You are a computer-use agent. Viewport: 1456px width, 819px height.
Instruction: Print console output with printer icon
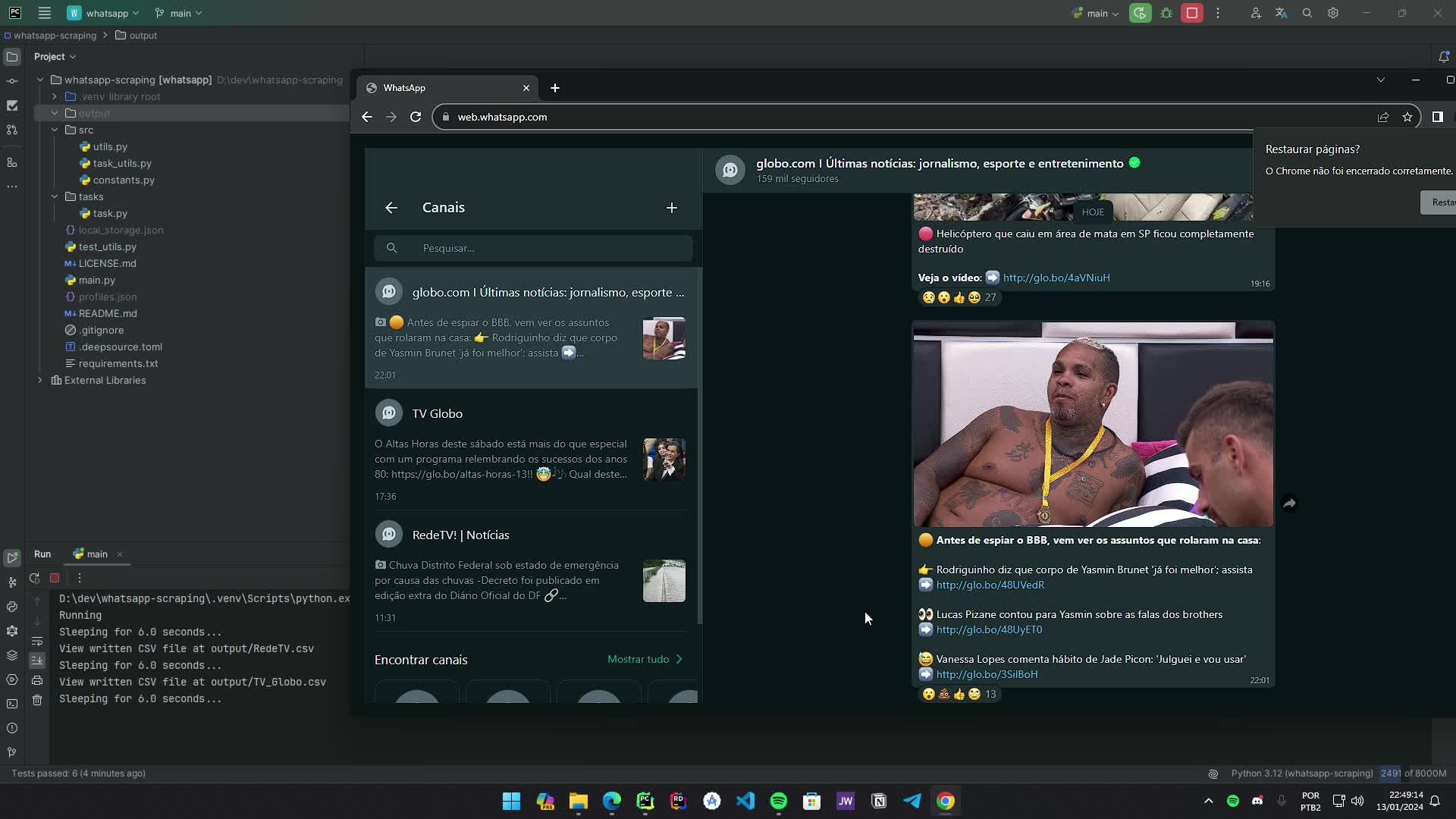coord(37,680)
